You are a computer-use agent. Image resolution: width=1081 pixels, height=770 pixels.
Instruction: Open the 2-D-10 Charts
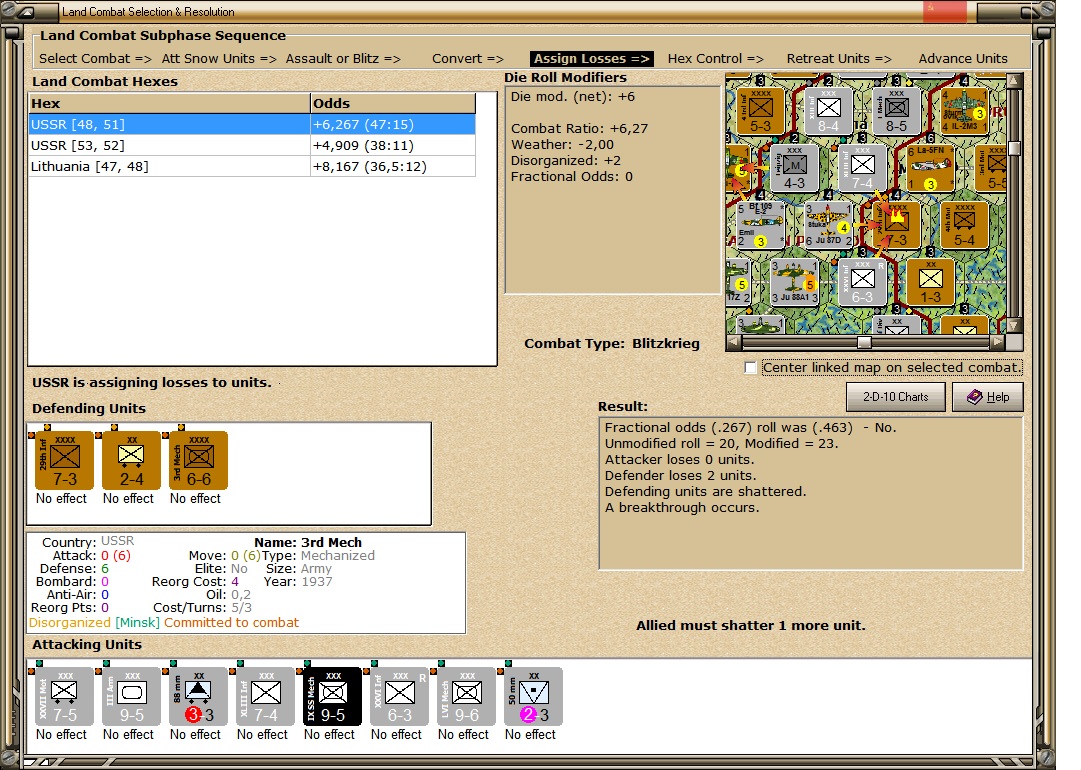(896, 397)
